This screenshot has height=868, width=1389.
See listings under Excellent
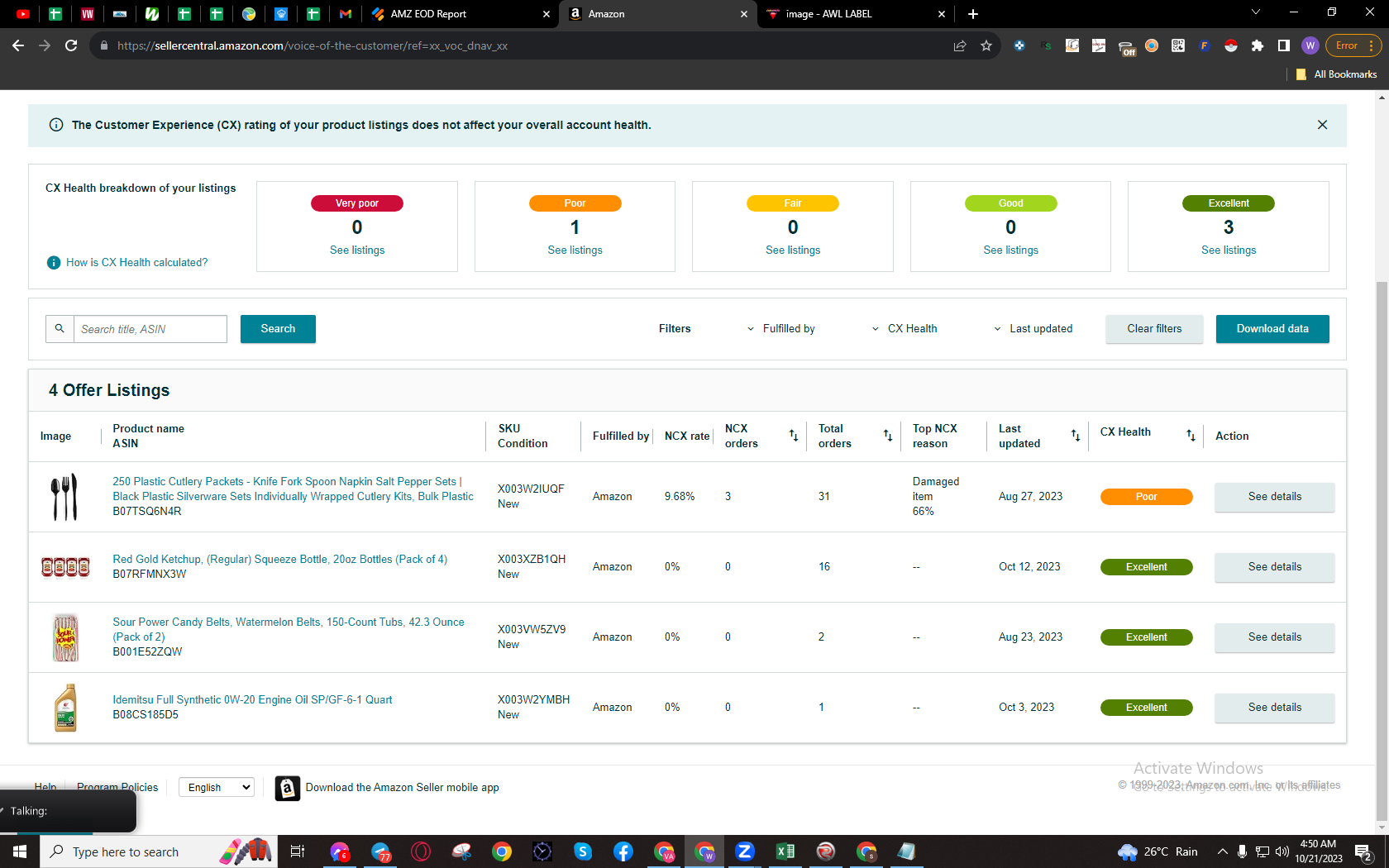point(1229,250)
